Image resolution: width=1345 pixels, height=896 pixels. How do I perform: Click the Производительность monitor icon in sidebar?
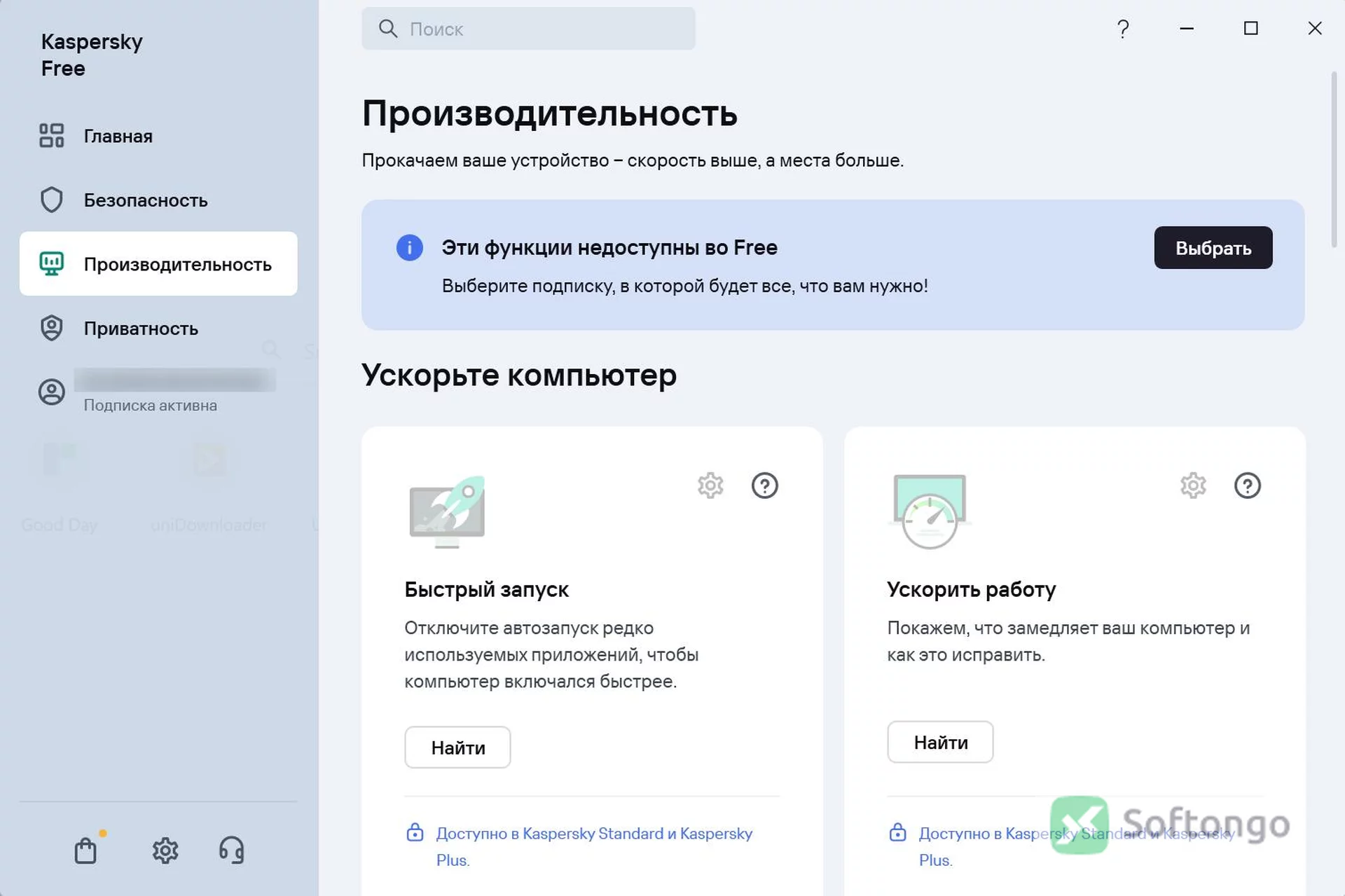pyautogui.click(x=51, y=264)
